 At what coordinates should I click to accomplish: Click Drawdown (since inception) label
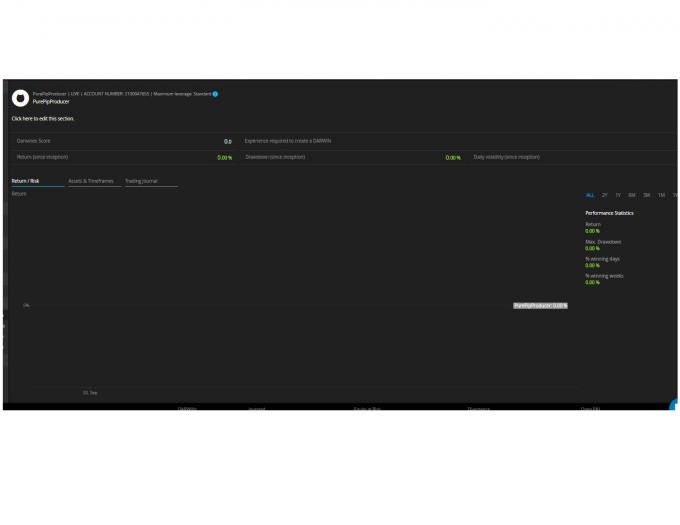275,157
